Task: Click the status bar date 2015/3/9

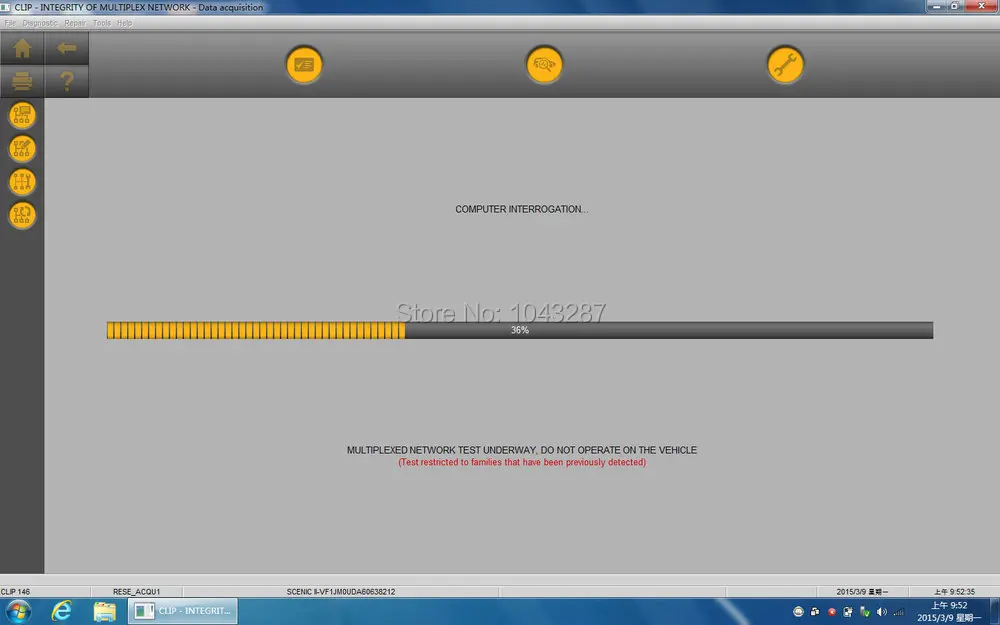Action: (862, 592)
